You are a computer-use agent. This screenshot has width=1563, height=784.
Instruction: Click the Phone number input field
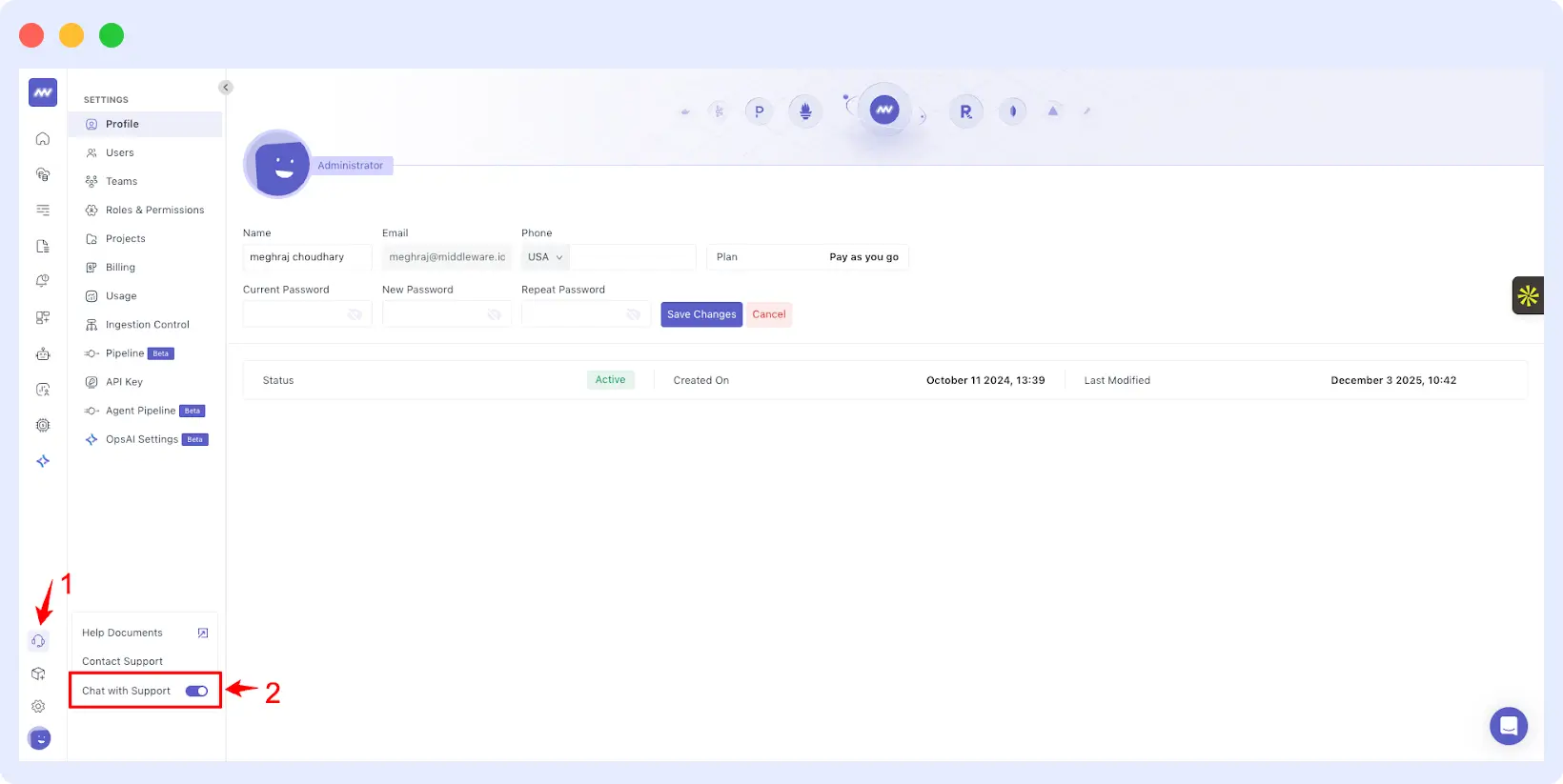[633, 257]
